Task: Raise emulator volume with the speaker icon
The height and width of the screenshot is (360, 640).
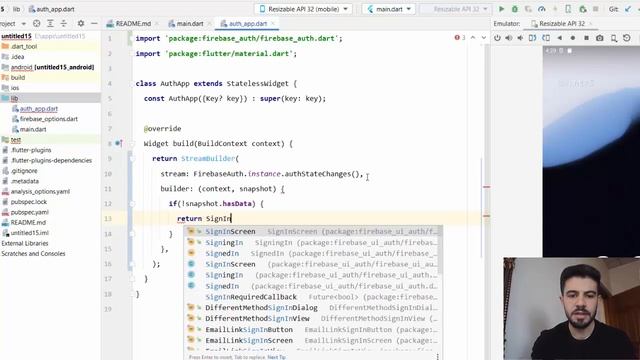Action: pyautogui.click(x=509, y=38)
